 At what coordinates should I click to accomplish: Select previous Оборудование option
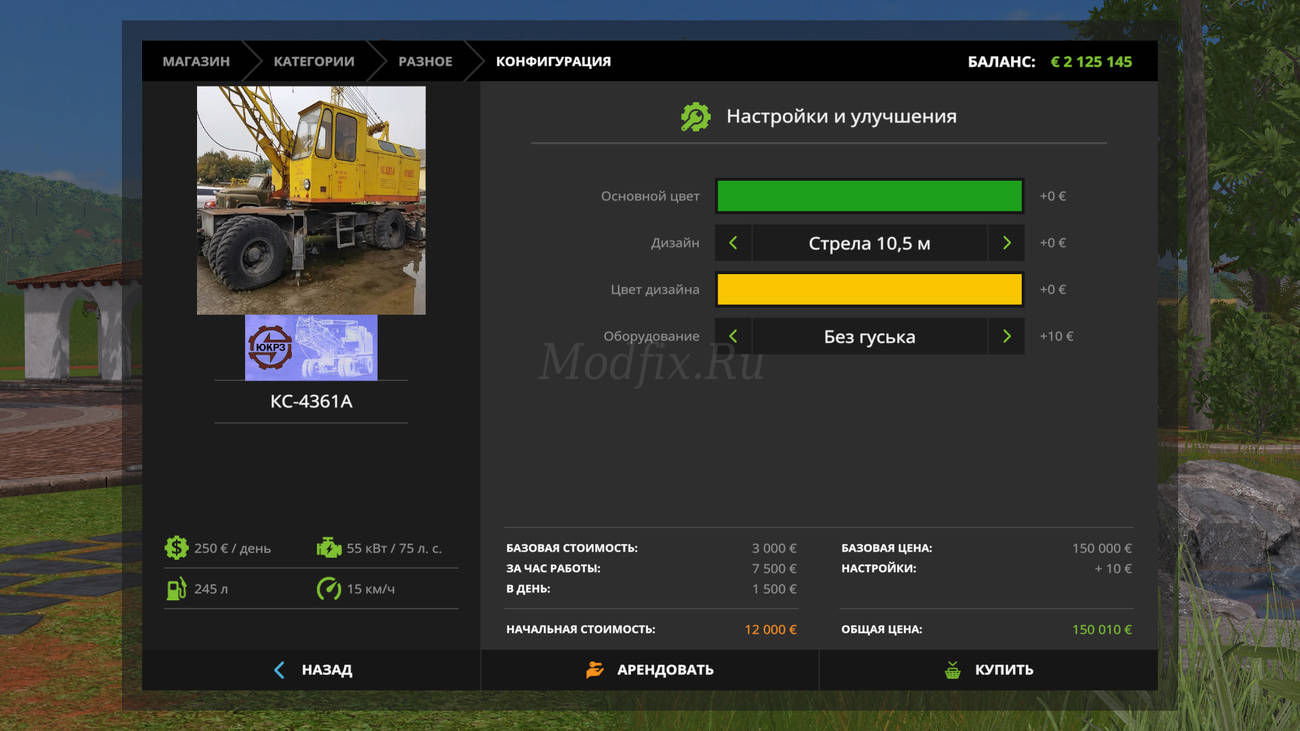click(733, 337)
